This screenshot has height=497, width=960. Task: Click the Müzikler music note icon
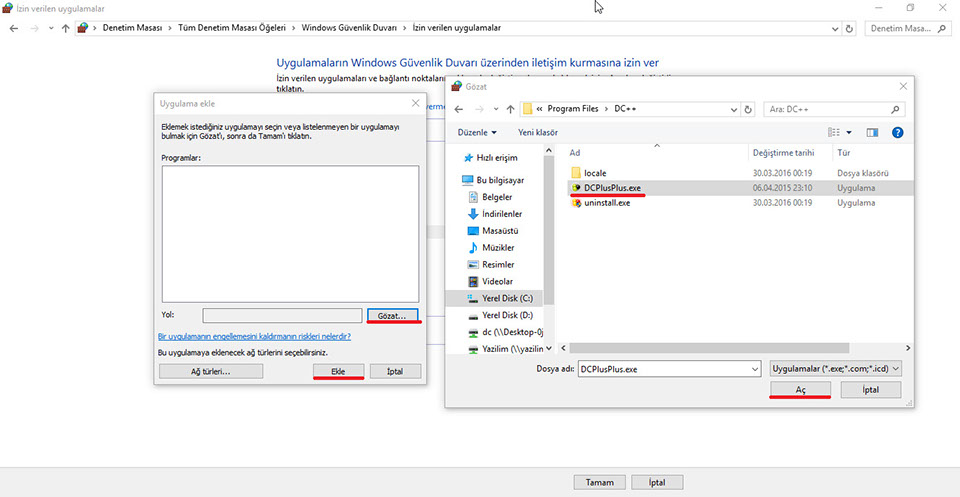point(473,248)
